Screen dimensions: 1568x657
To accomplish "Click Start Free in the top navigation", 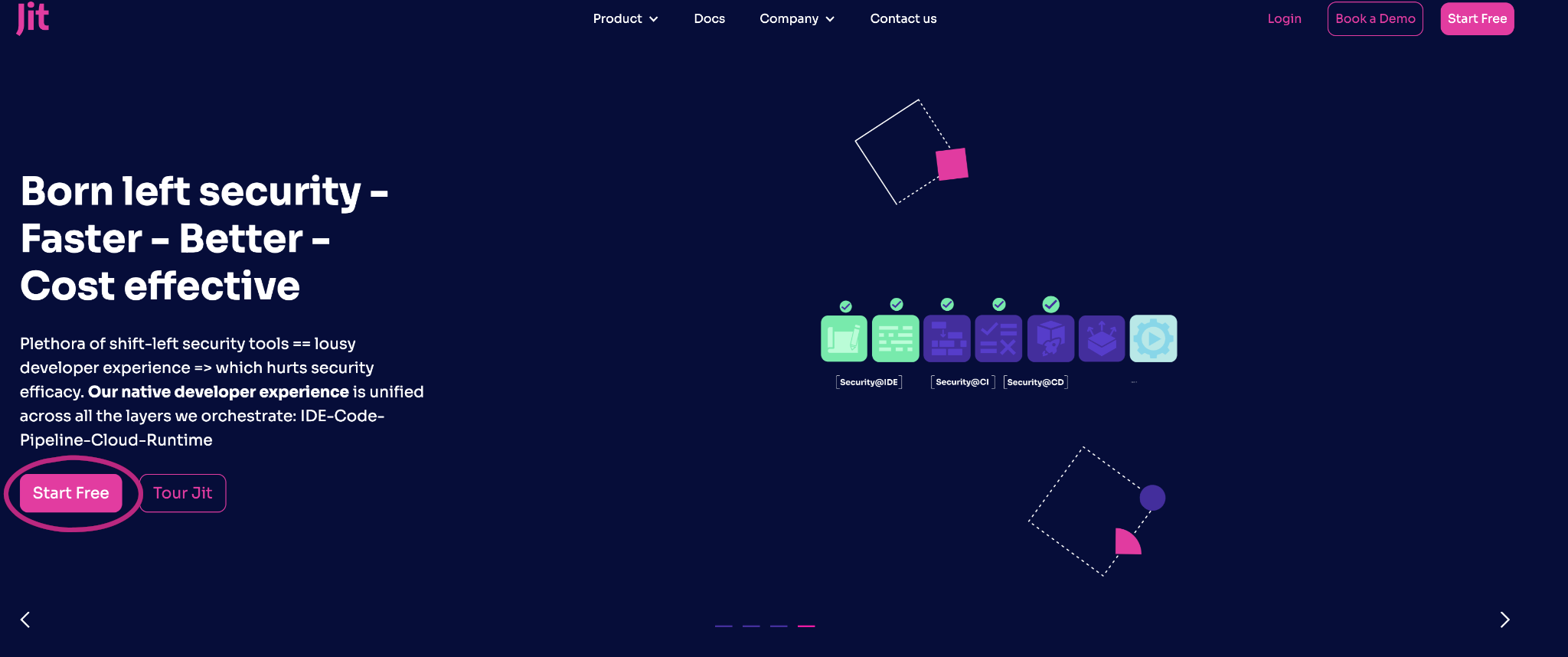I will click(1477, 18).
